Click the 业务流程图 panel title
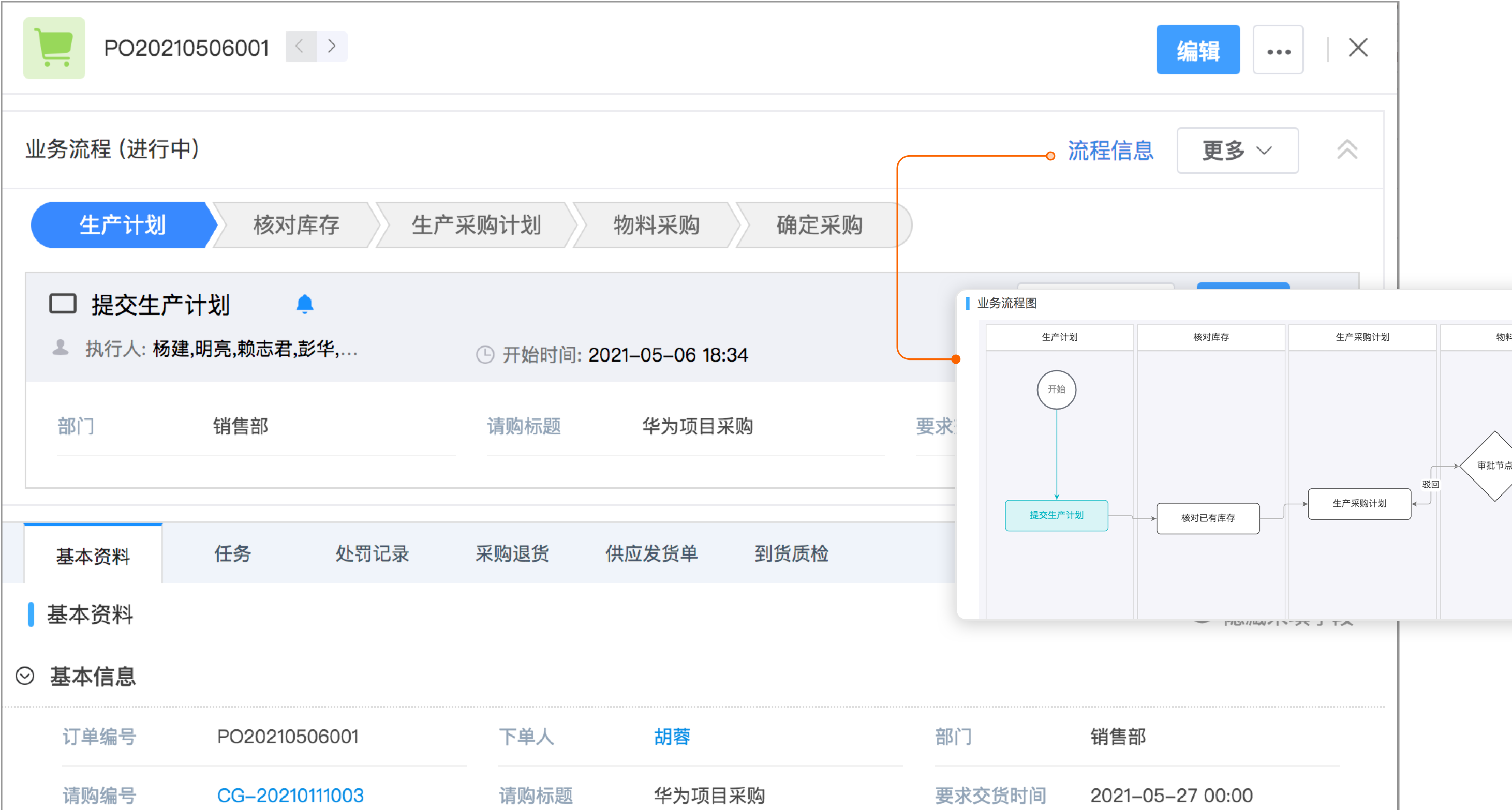 pyautogui.click(x=1006, y=303)
